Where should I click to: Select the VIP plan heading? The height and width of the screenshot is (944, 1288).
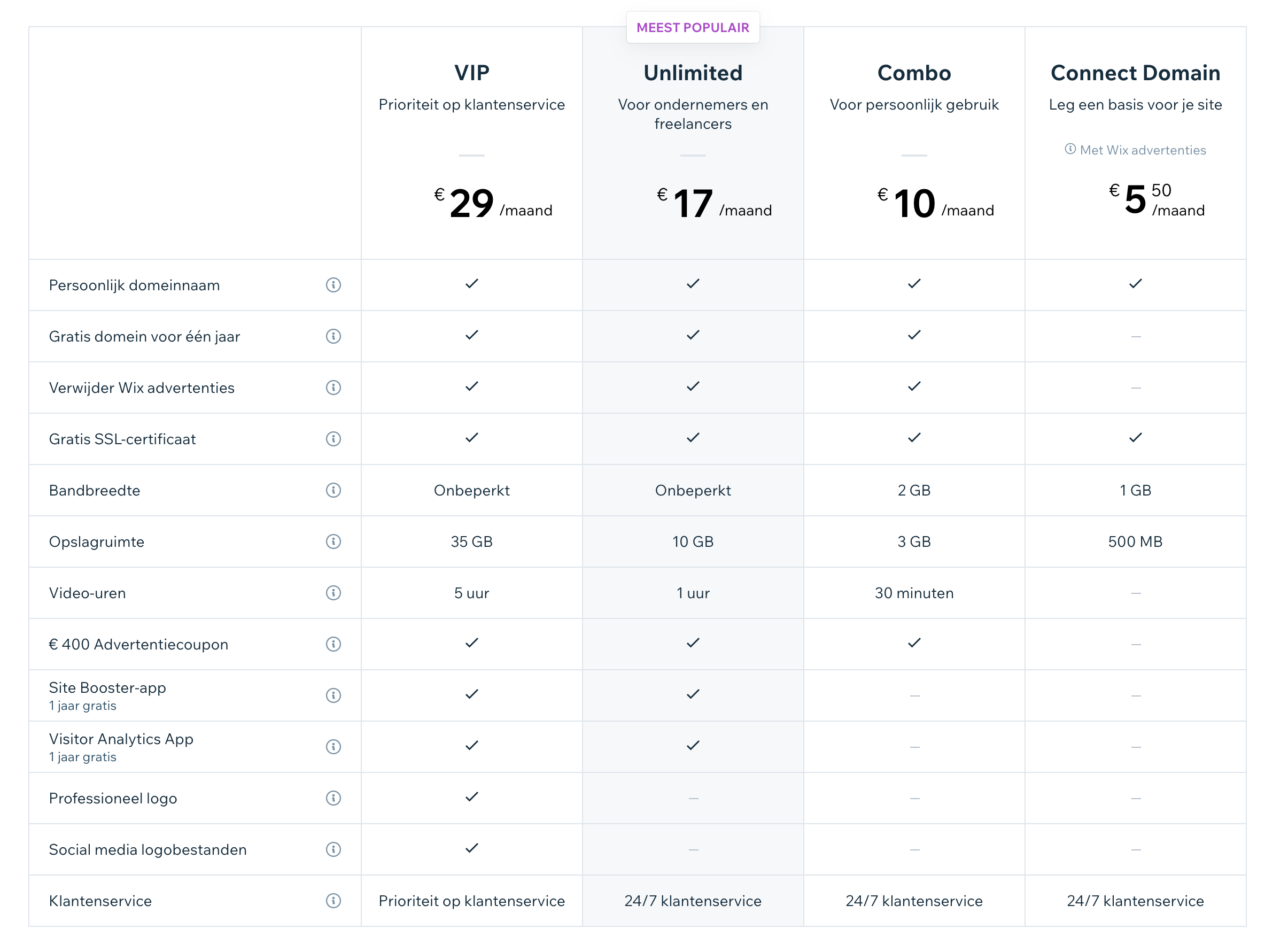click(471, 73)
